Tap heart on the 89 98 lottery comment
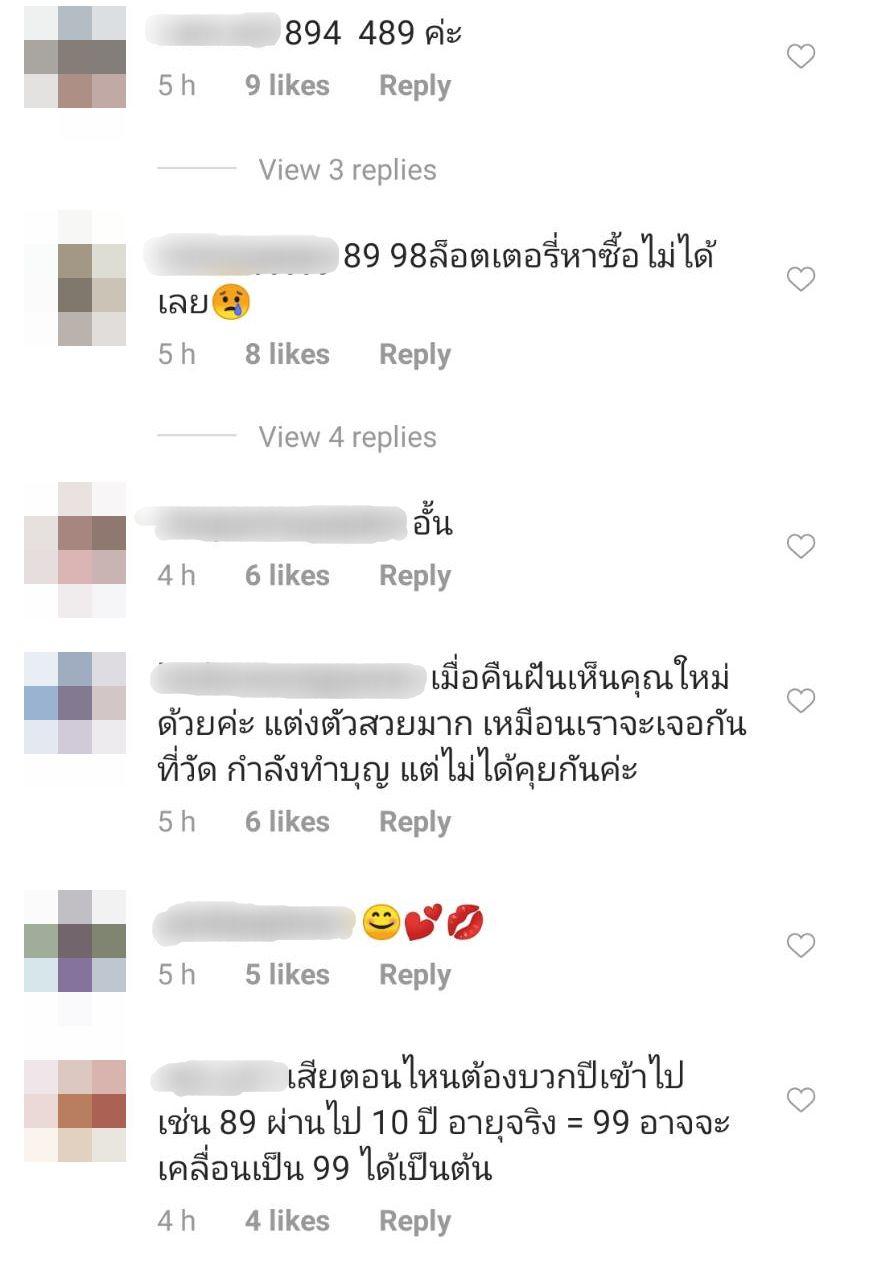 pyautogui.click(x=801, y=279)
